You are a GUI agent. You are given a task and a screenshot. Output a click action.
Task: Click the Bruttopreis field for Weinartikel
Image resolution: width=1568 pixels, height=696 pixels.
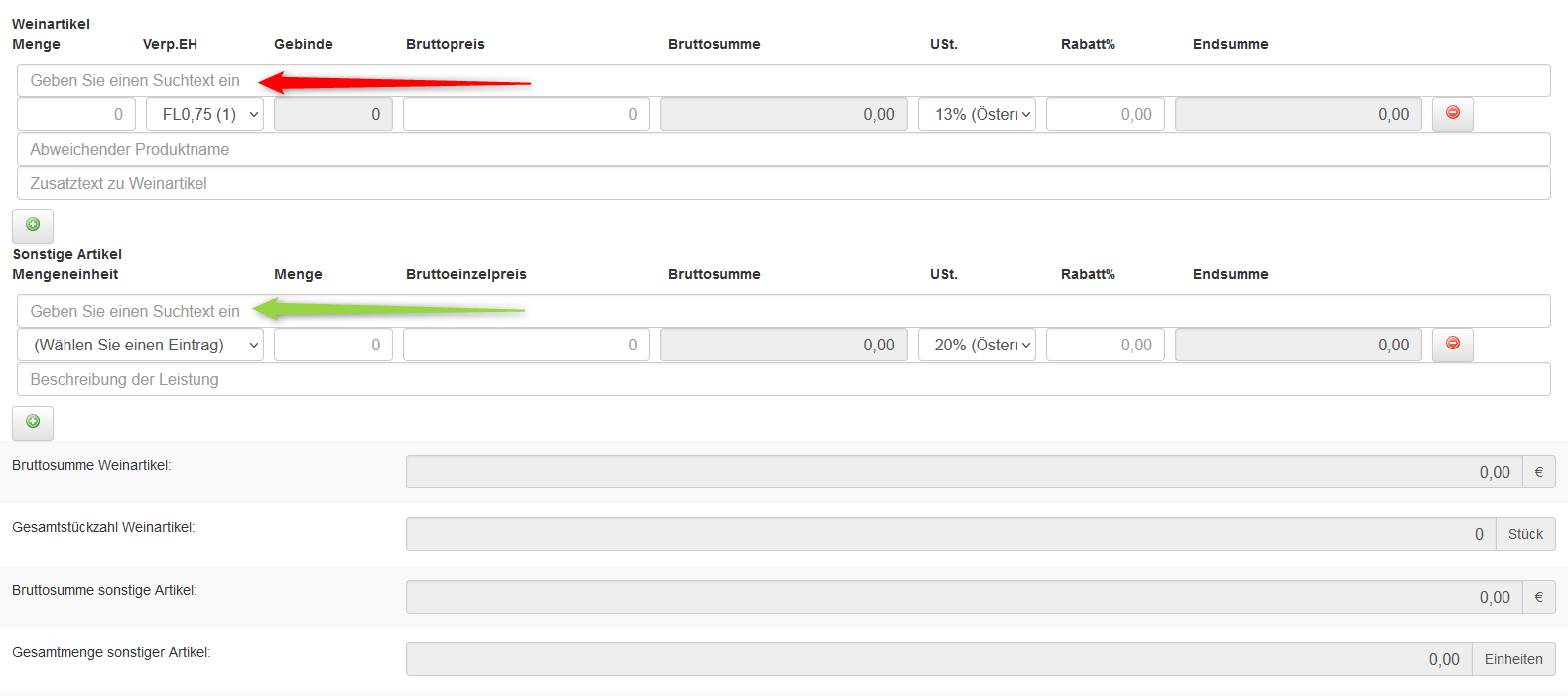(x=526, y=114)
